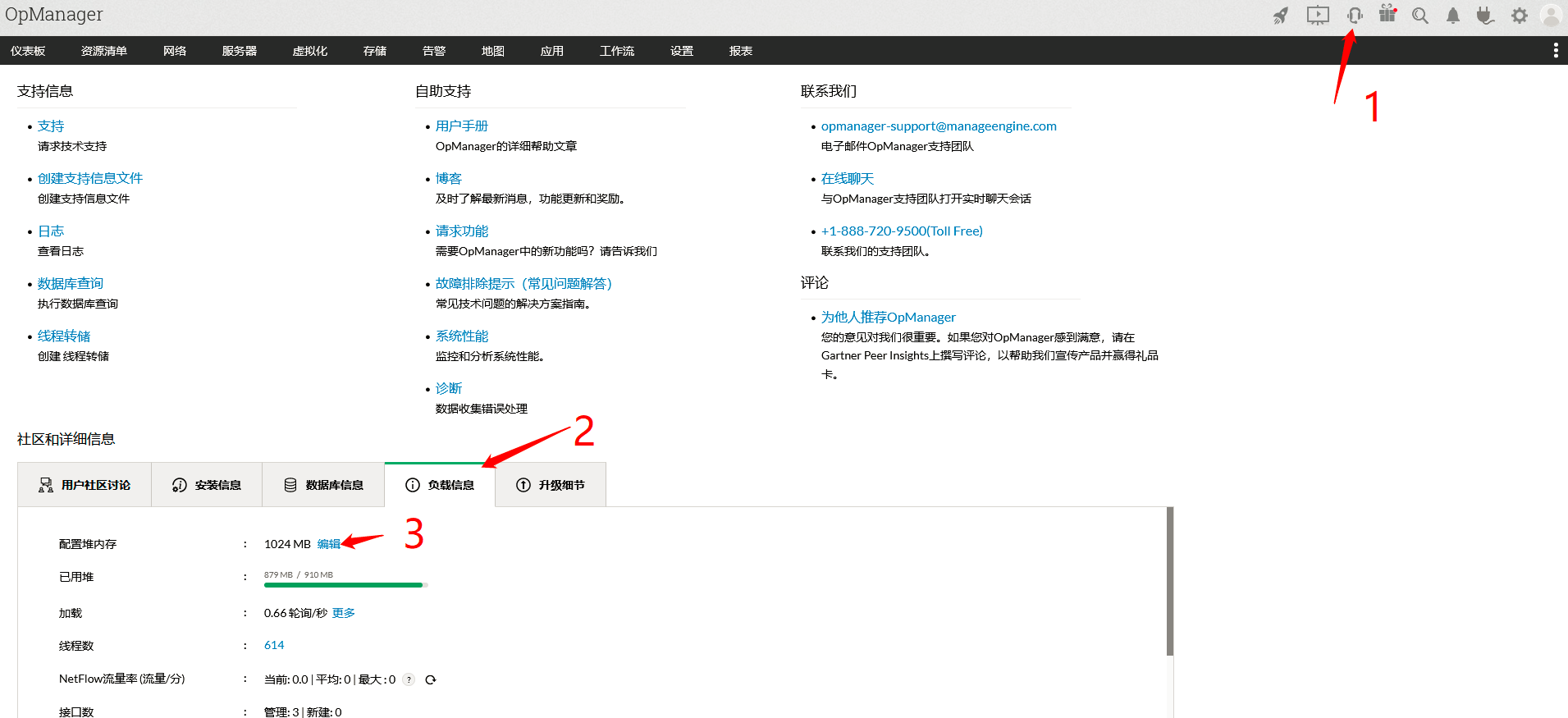Open the 工作流 menu

617,51
